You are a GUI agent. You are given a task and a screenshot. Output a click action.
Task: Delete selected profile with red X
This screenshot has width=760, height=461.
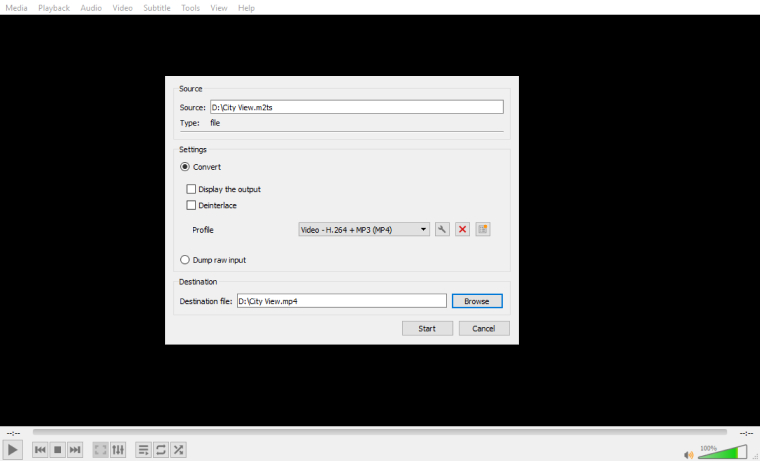point(462,229)
